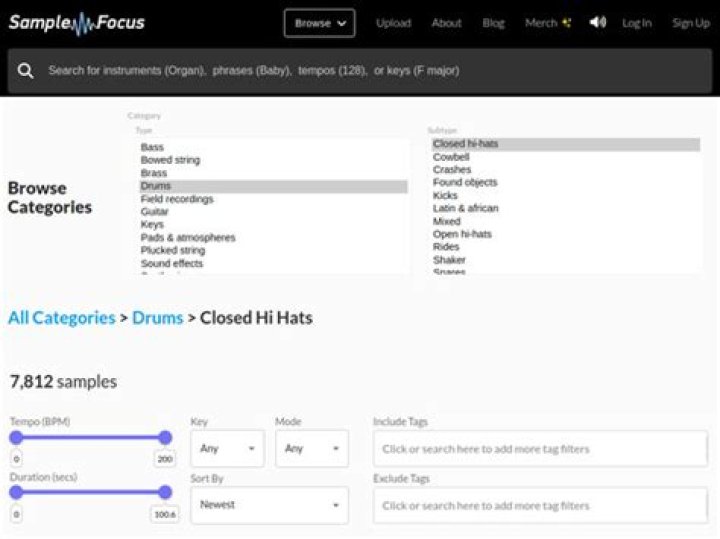Select Kicks in the Subtype list

(445, 196)
